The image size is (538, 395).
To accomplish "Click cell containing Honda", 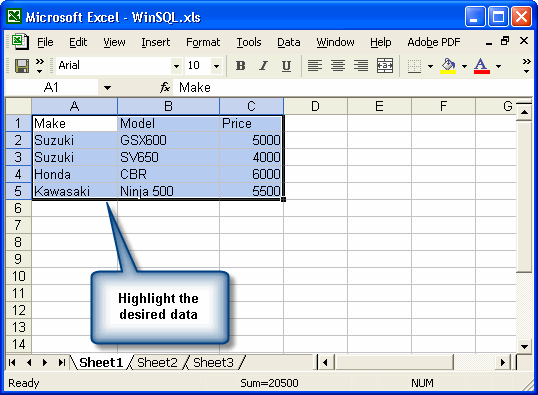I will pos(75,174).
